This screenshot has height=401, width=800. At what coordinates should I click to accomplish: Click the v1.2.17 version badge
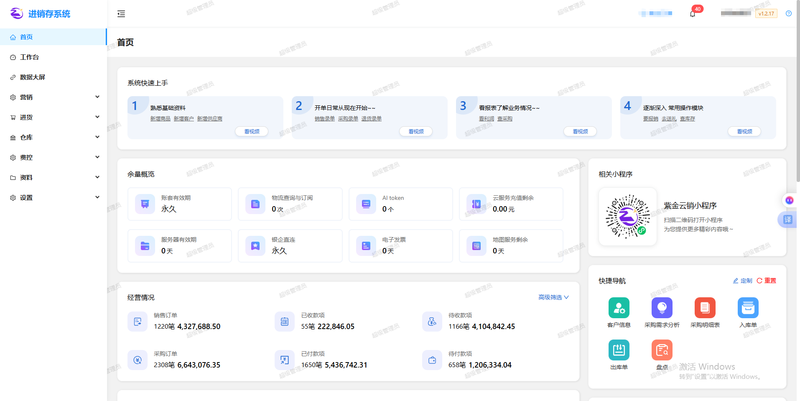tap(766, 14)
